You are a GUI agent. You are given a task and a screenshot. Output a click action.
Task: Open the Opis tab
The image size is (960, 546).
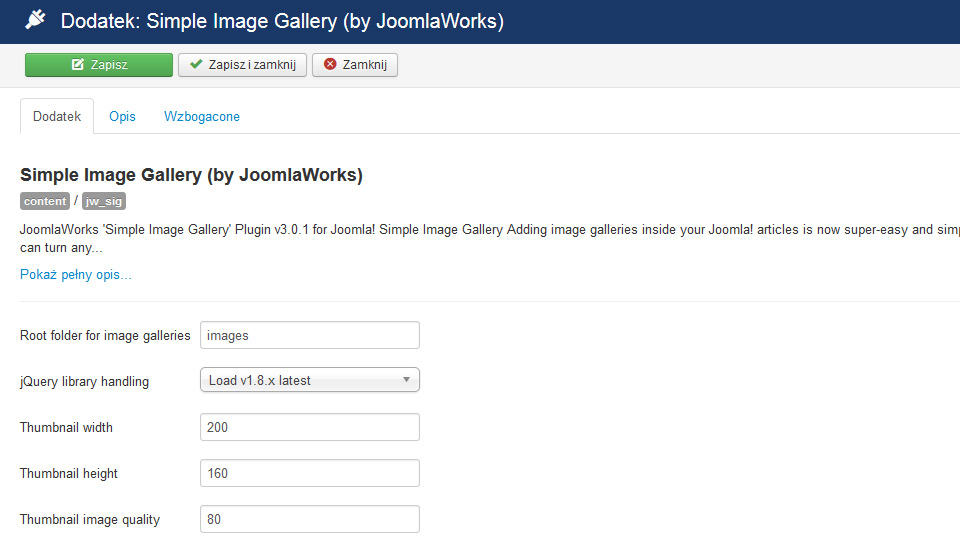122,116
